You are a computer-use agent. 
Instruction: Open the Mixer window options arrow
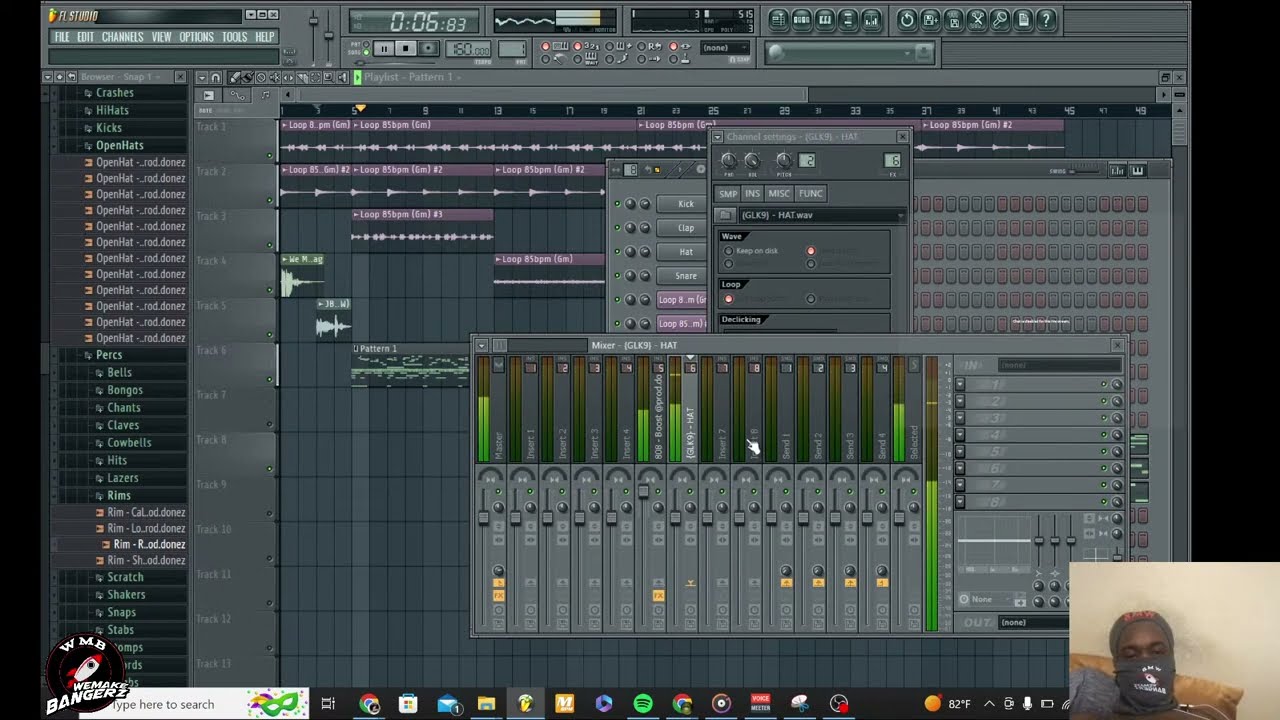point(482,345)
